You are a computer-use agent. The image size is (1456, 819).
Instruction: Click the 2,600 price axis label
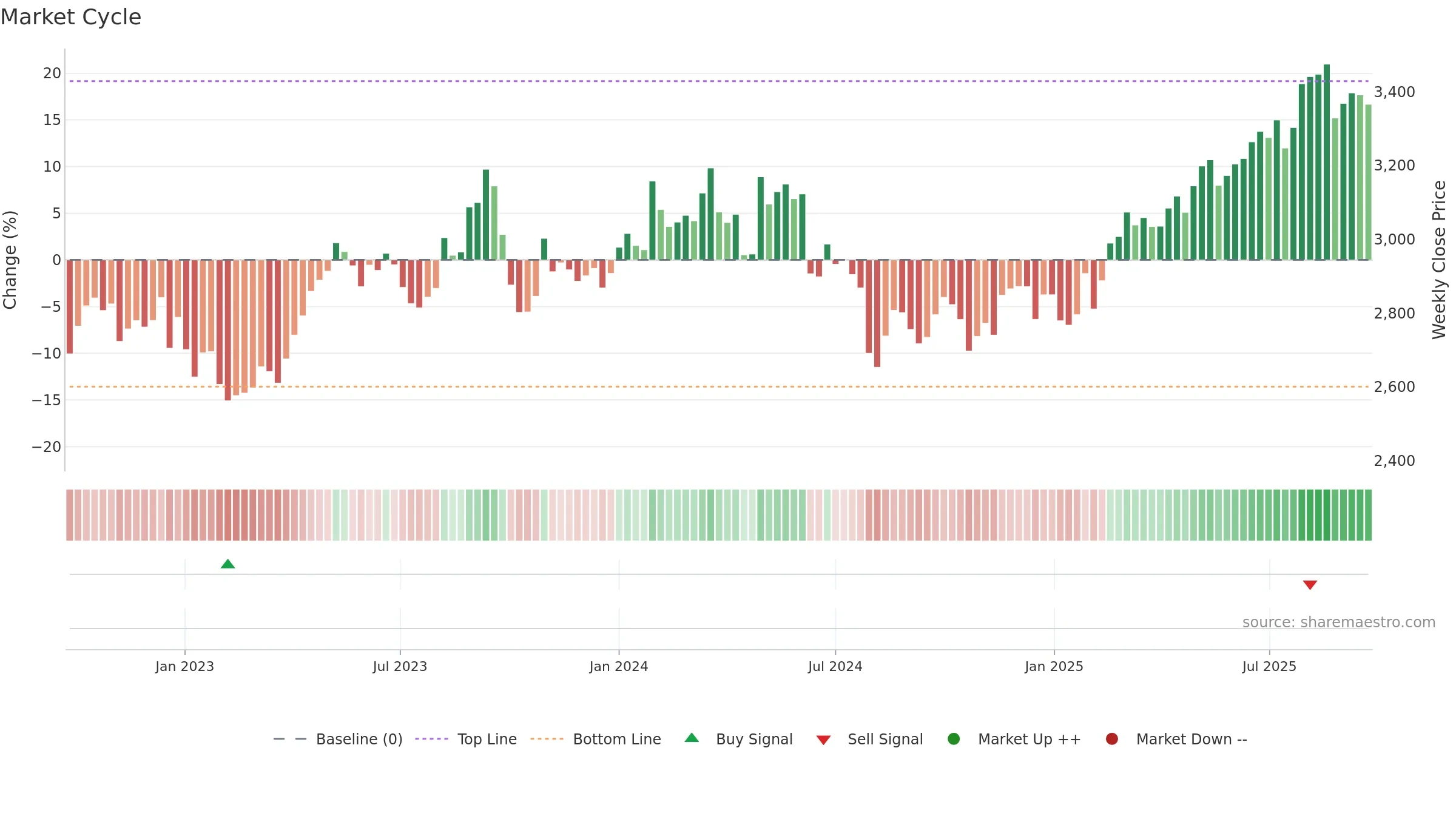point(1394,387)
